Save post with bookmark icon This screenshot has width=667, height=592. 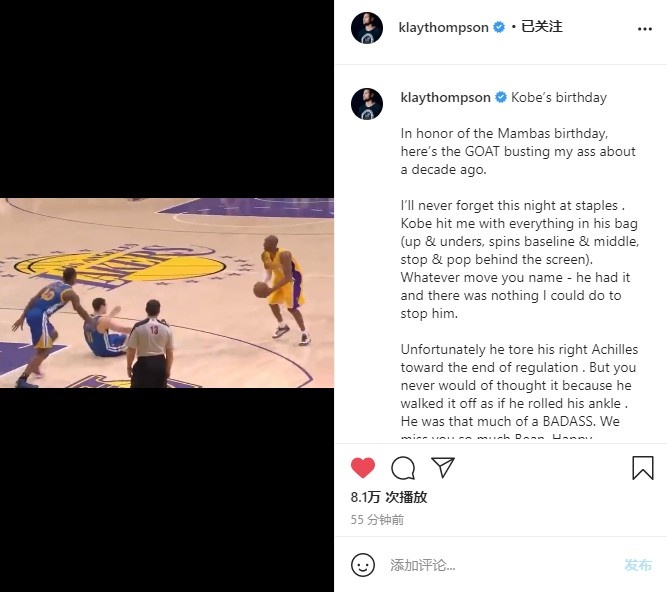pos(642,468)
